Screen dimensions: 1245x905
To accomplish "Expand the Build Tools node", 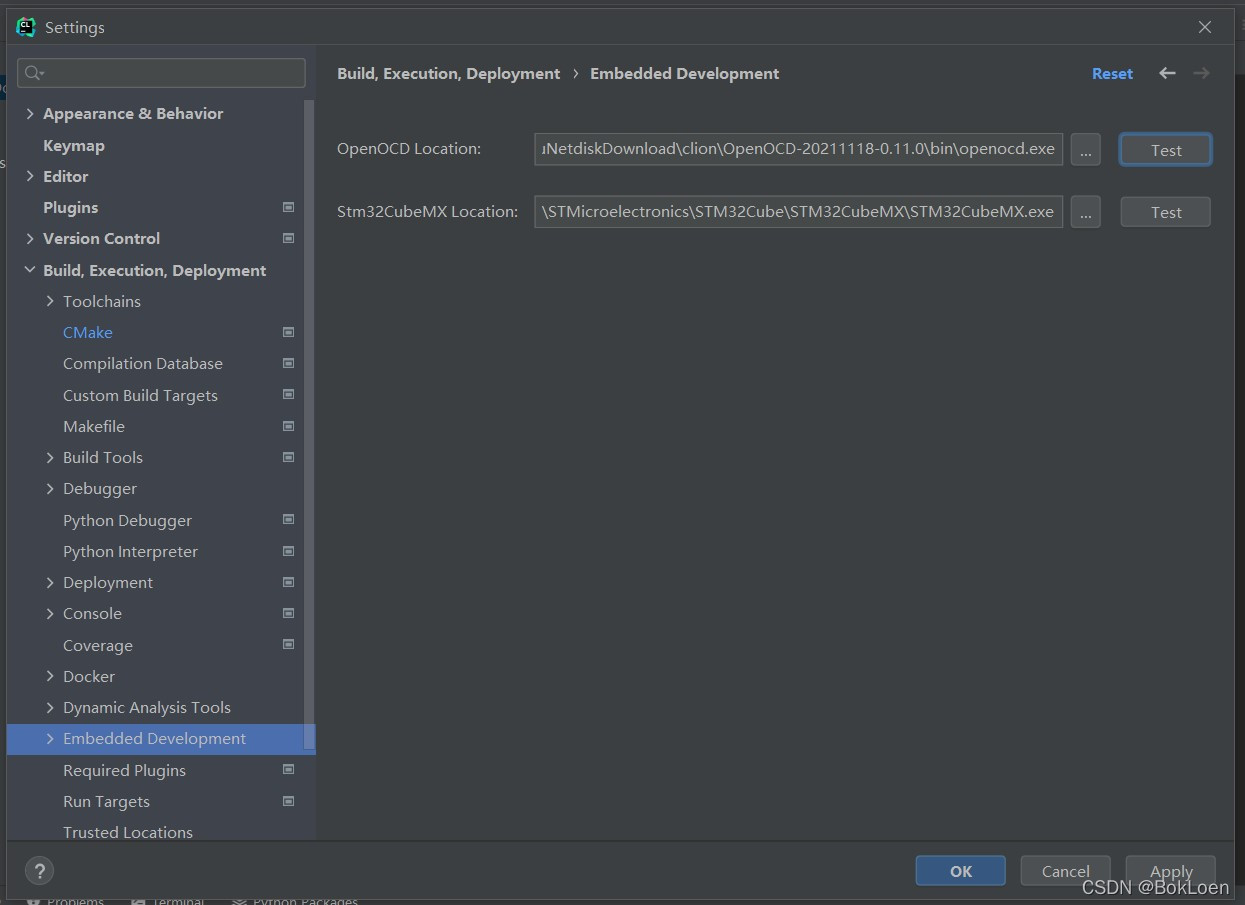I will 50,457.
